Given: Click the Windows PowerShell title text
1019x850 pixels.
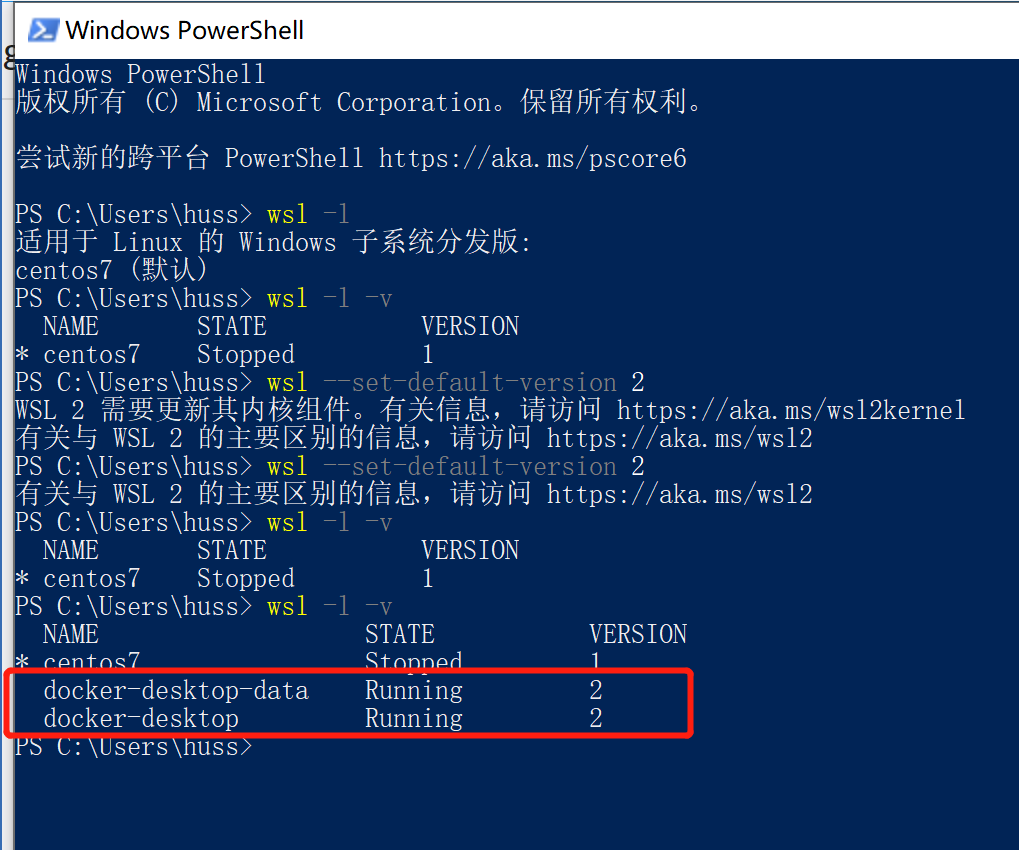Looking at the screenshot, I should click(x=183, y=30).
